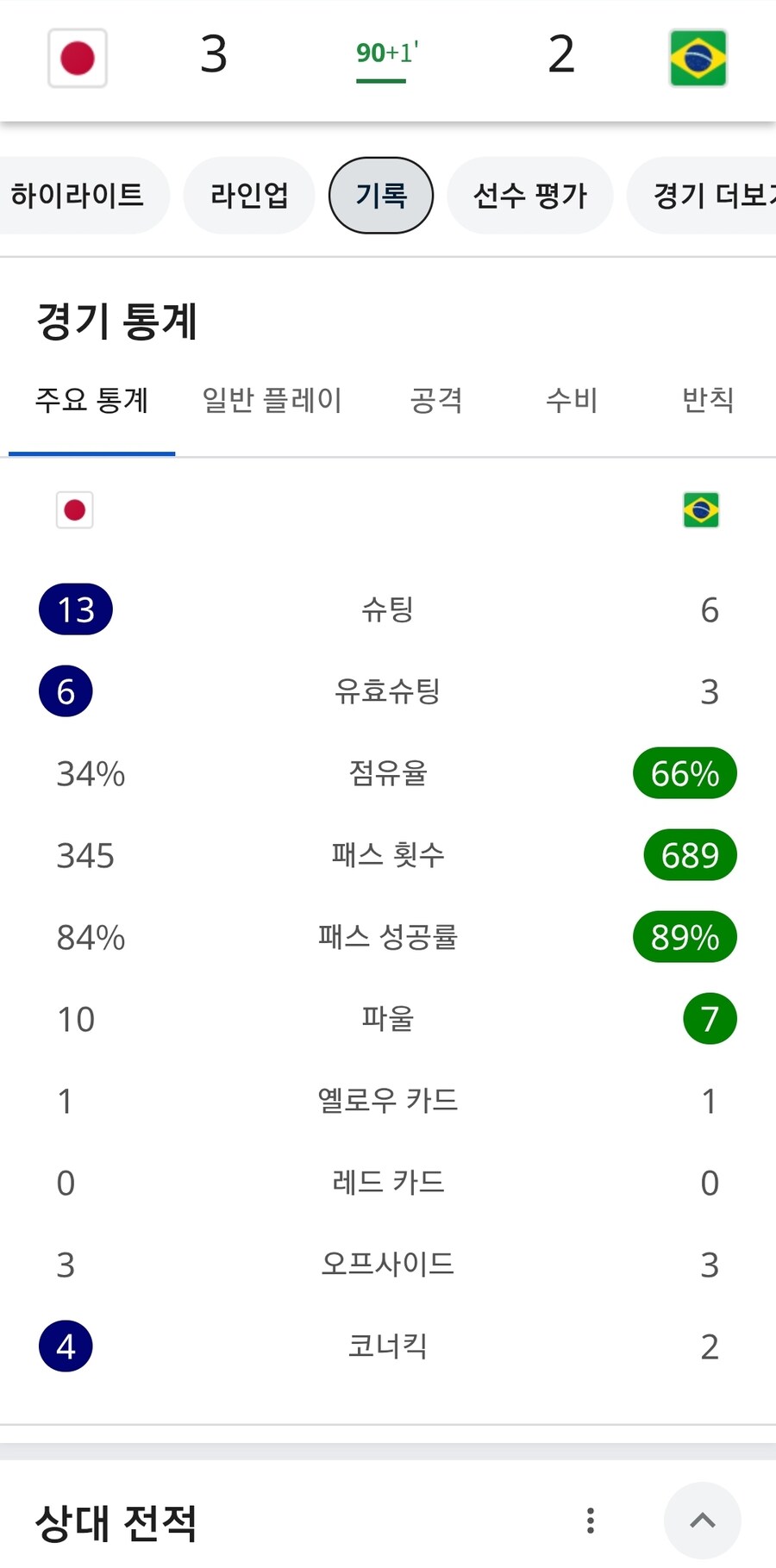Tap the Brazil flag in score header
Screen dimensions: 776x1568
[x=698, y=59]
